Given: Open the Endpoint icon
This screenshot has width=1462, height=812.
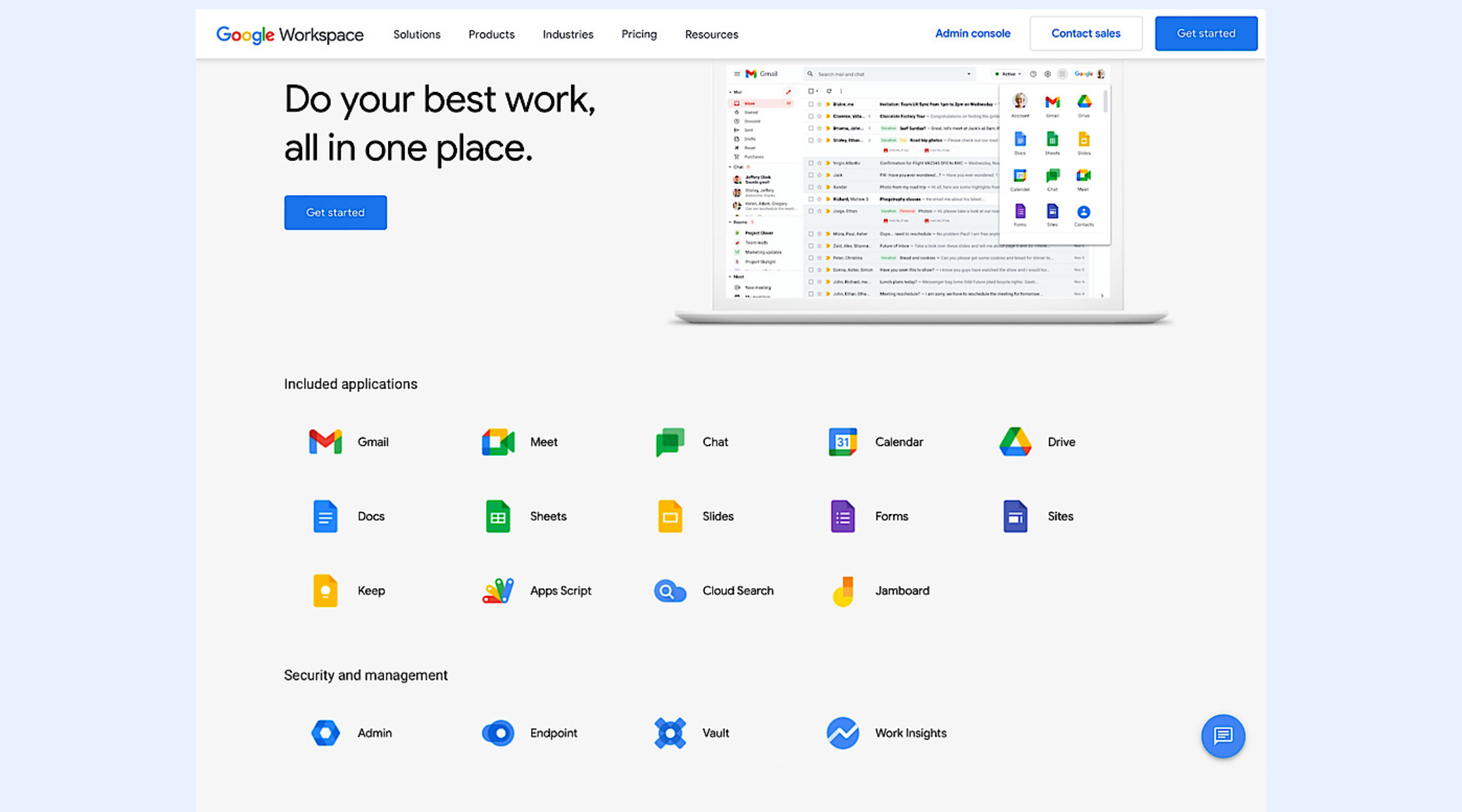Looking at the screenshot, I should point(498,733).
